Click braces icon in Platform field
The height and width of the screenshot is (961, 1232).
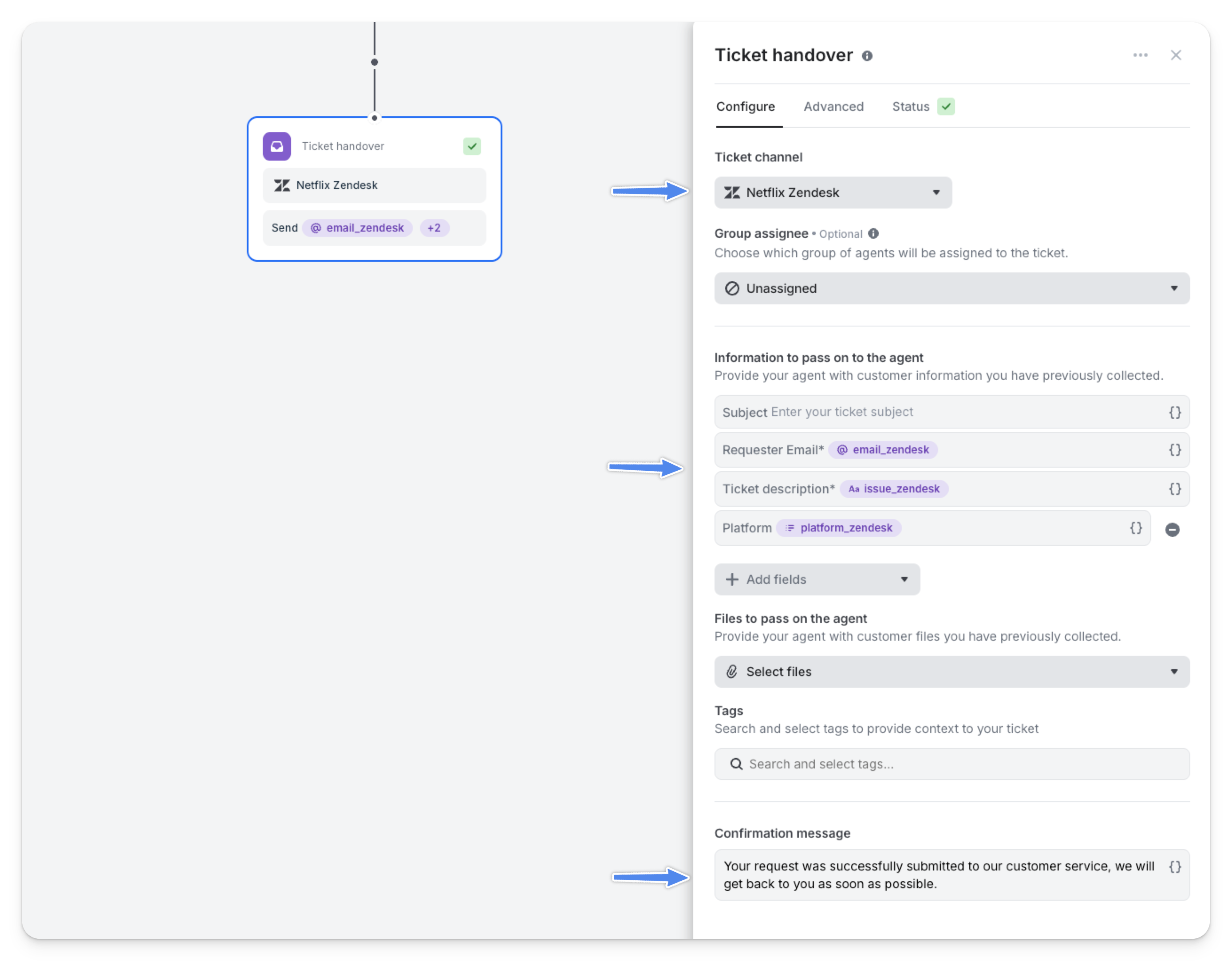[1136, 528]
